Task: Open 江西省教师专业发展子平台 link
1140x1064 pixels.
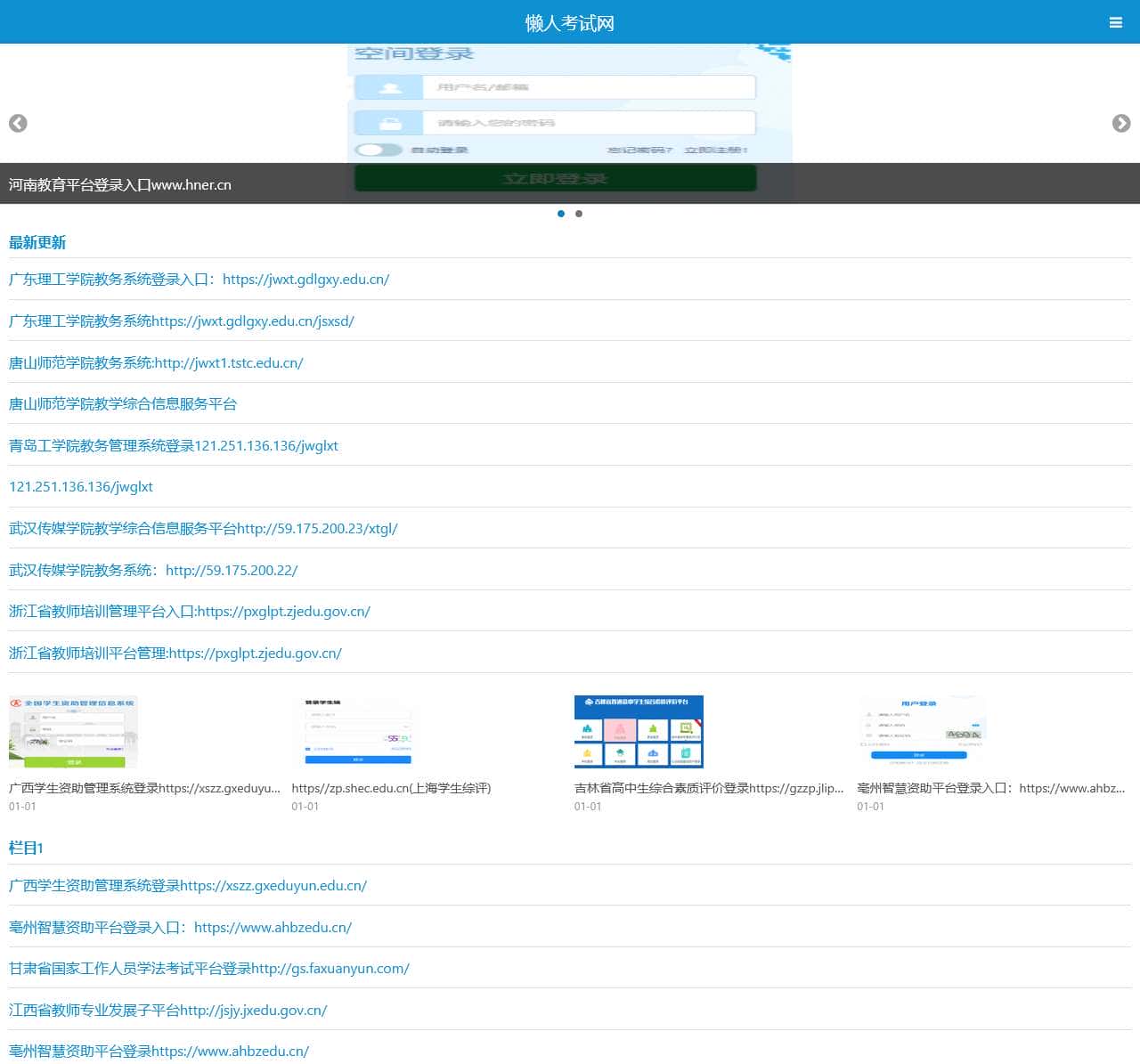Action: tap(168, 1011)
